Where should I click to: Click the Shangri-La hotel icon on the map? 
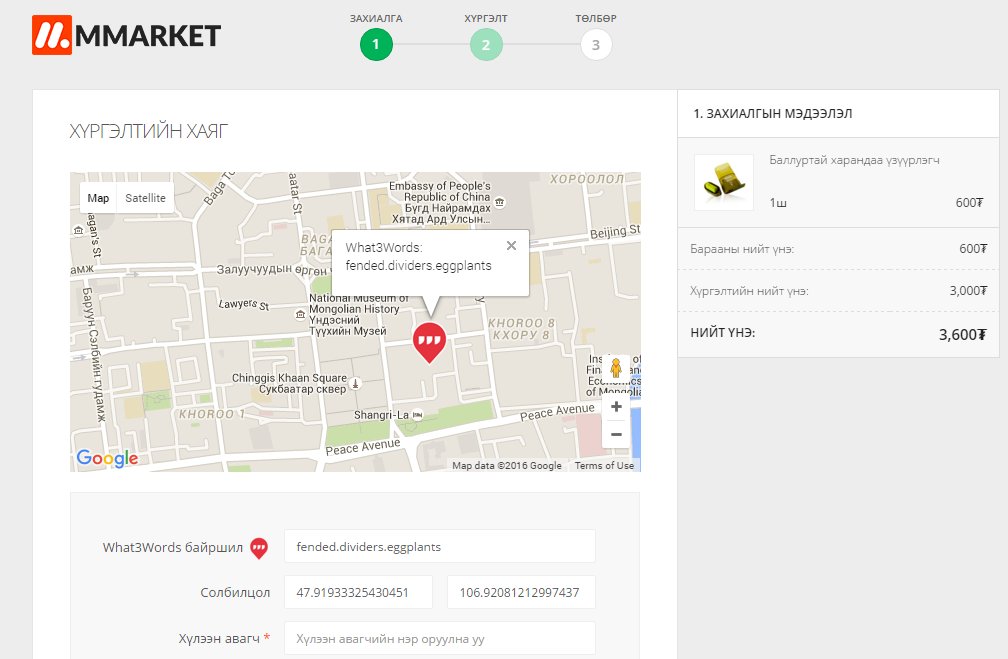[417, 415]
